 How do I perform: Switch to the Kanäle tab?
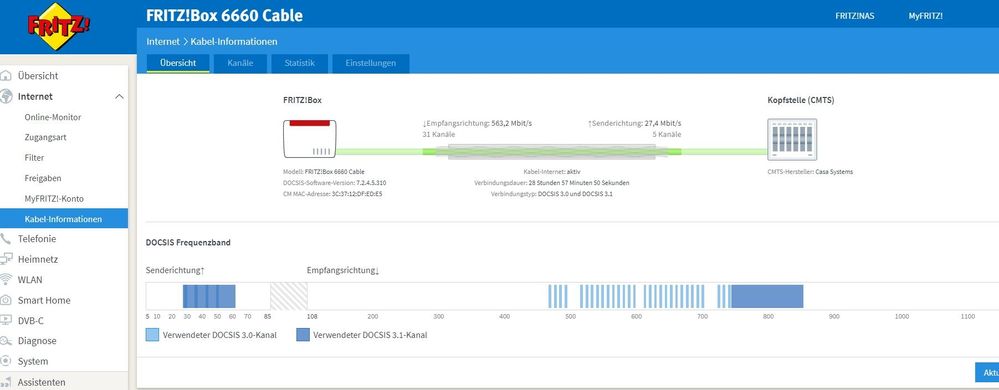(x=240, y=63)
